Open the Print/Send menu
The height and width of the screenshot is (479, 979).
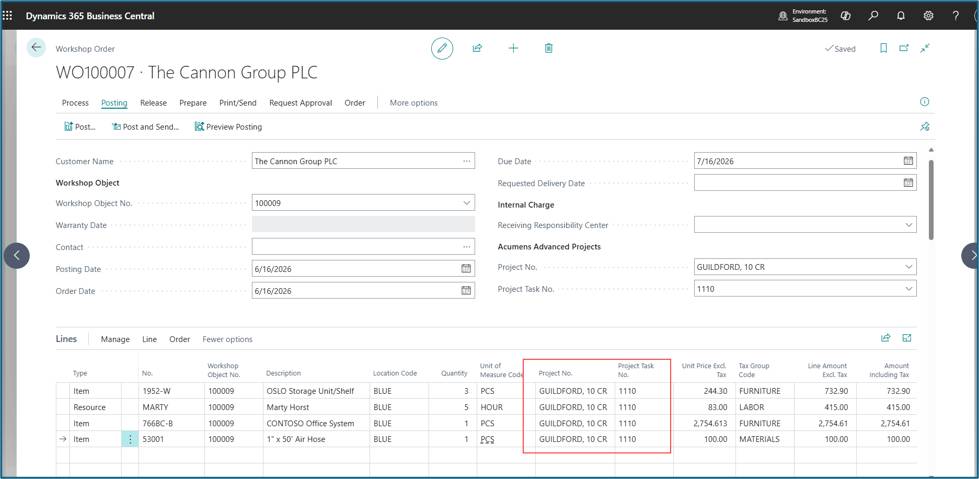tap(238, 102)
